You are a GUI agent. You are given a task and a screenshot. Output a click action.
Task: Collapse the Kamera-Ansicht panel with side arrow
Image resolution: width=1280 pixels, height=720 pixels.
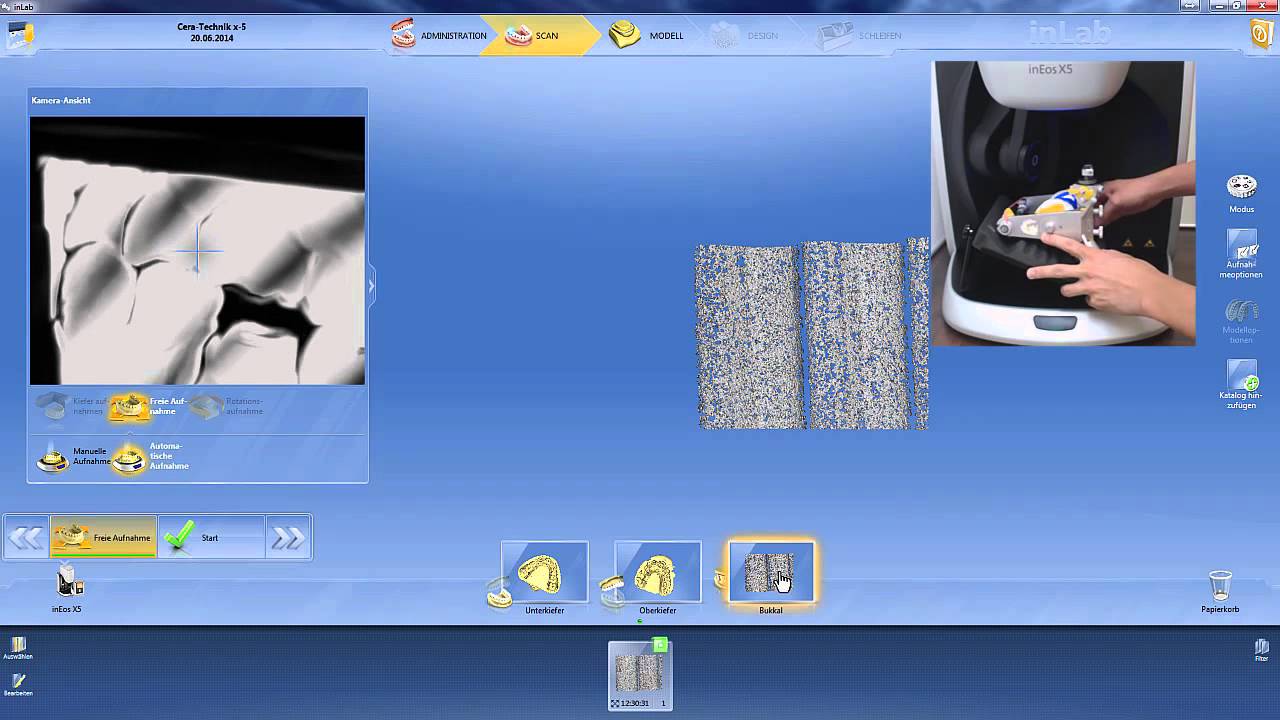click(x=371, y=286)
